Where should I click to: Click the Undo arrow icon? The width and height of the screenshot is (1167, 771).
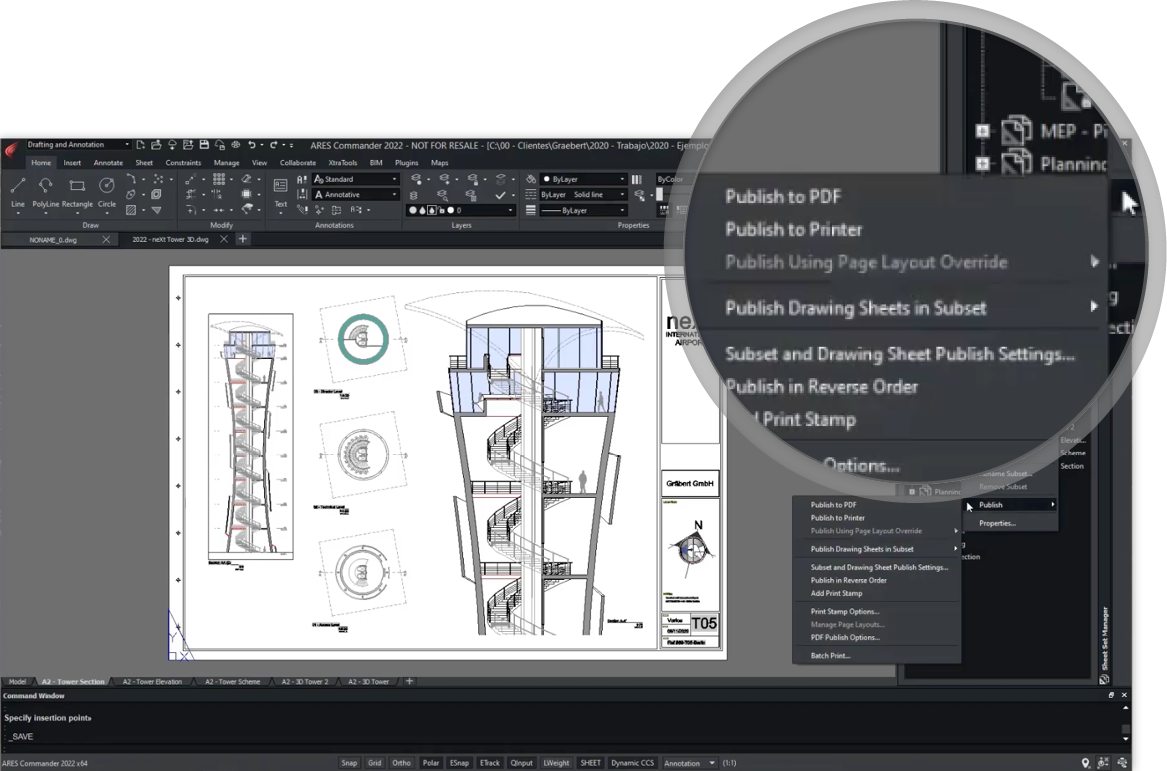[252, 145]
